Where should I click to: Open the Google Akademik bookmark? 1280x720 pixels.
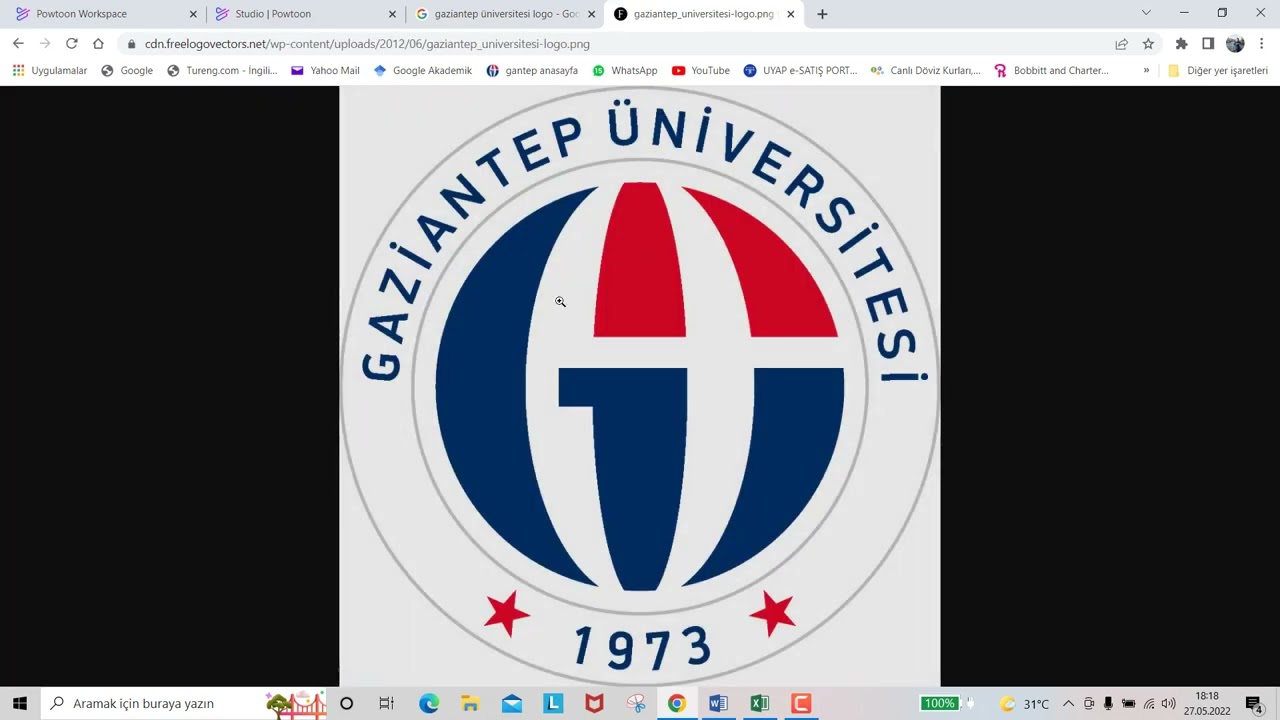pyautogui.click(x=422, y=70)
